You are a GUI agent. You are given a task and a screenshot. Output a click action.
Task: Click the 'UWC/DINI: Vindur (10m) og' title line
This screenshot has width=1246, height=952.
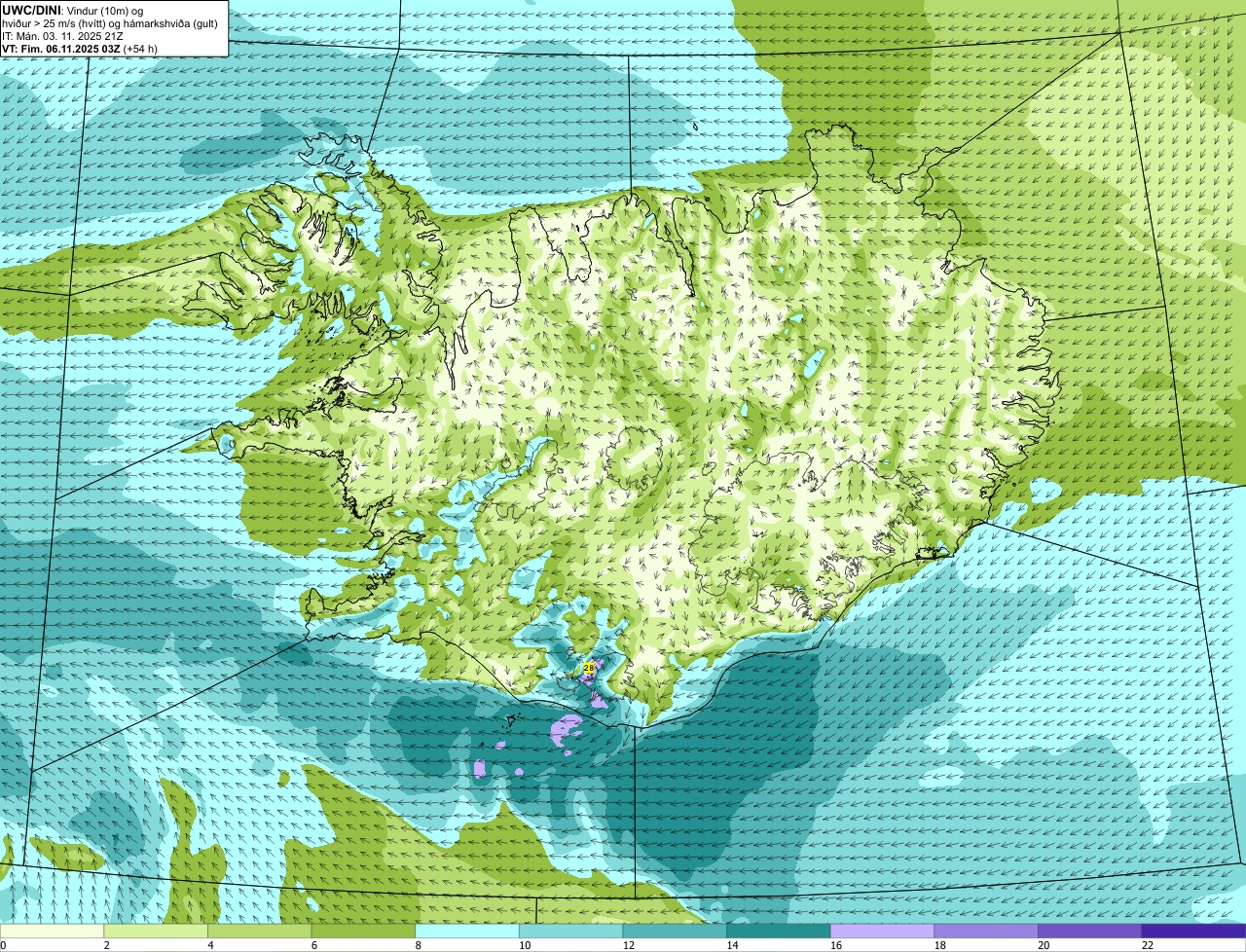73,9
